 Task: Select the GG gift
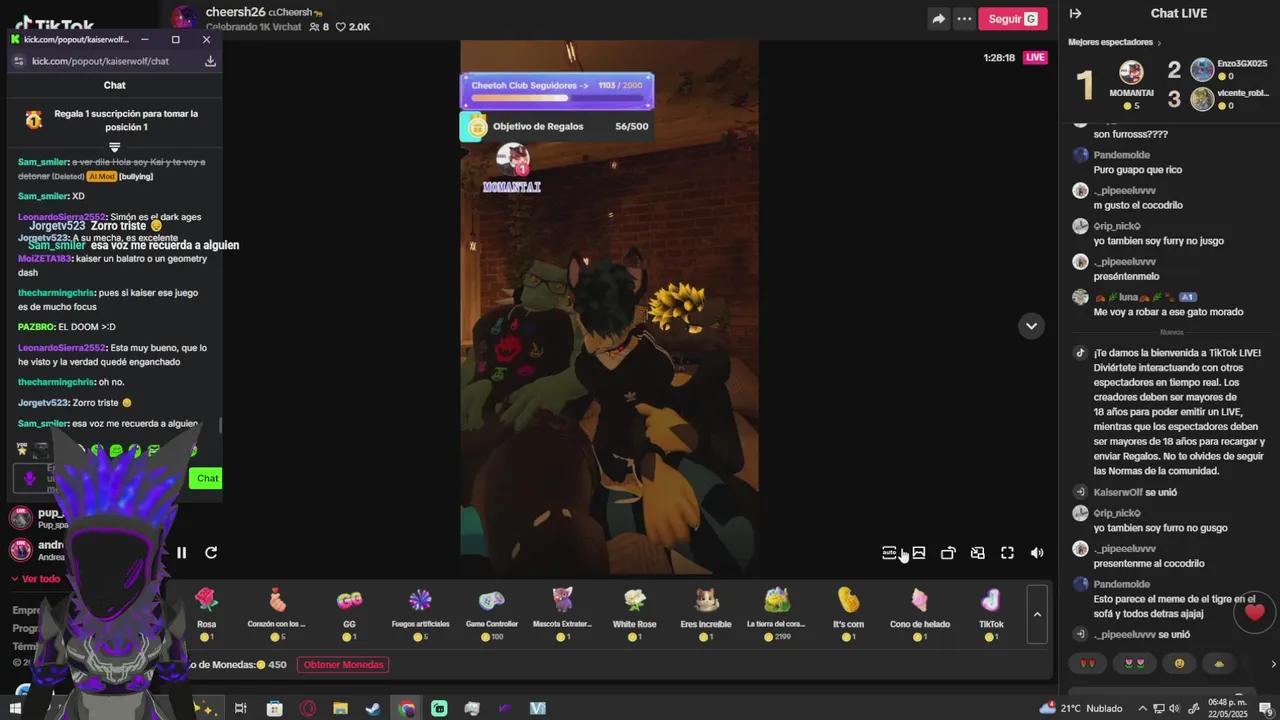tap(349, 609)
